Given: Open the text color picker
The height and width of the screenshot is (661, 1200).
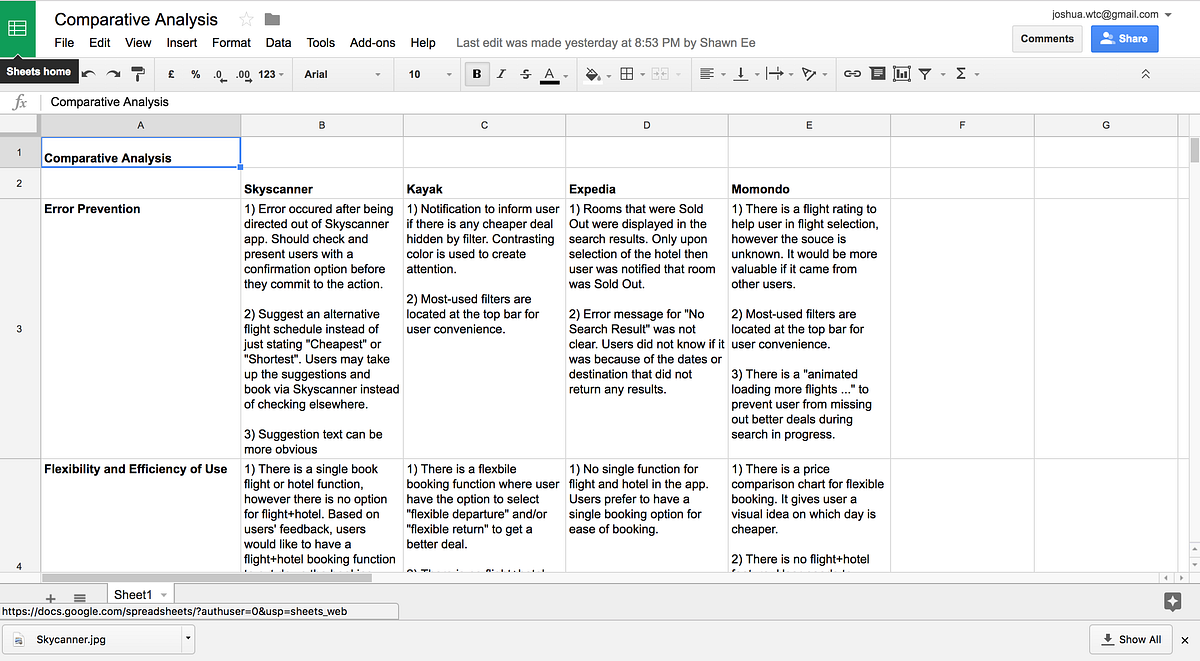Looking at the screenshot, I should tap(551, 74).
